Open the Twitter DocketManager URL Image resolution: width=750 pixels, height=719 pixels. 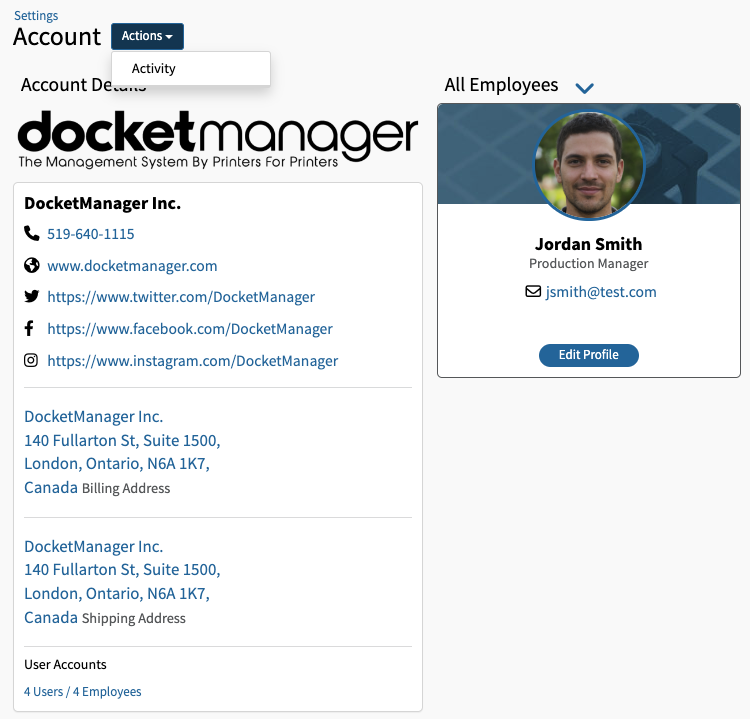coord(181,297)
